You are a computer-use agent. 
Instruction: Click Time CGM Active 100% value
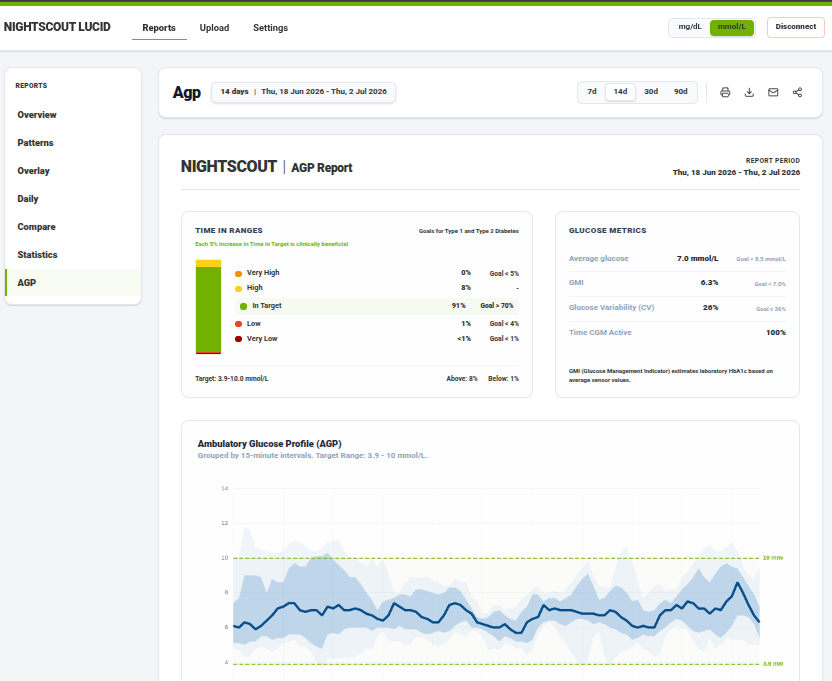click(x=776, y=332)
